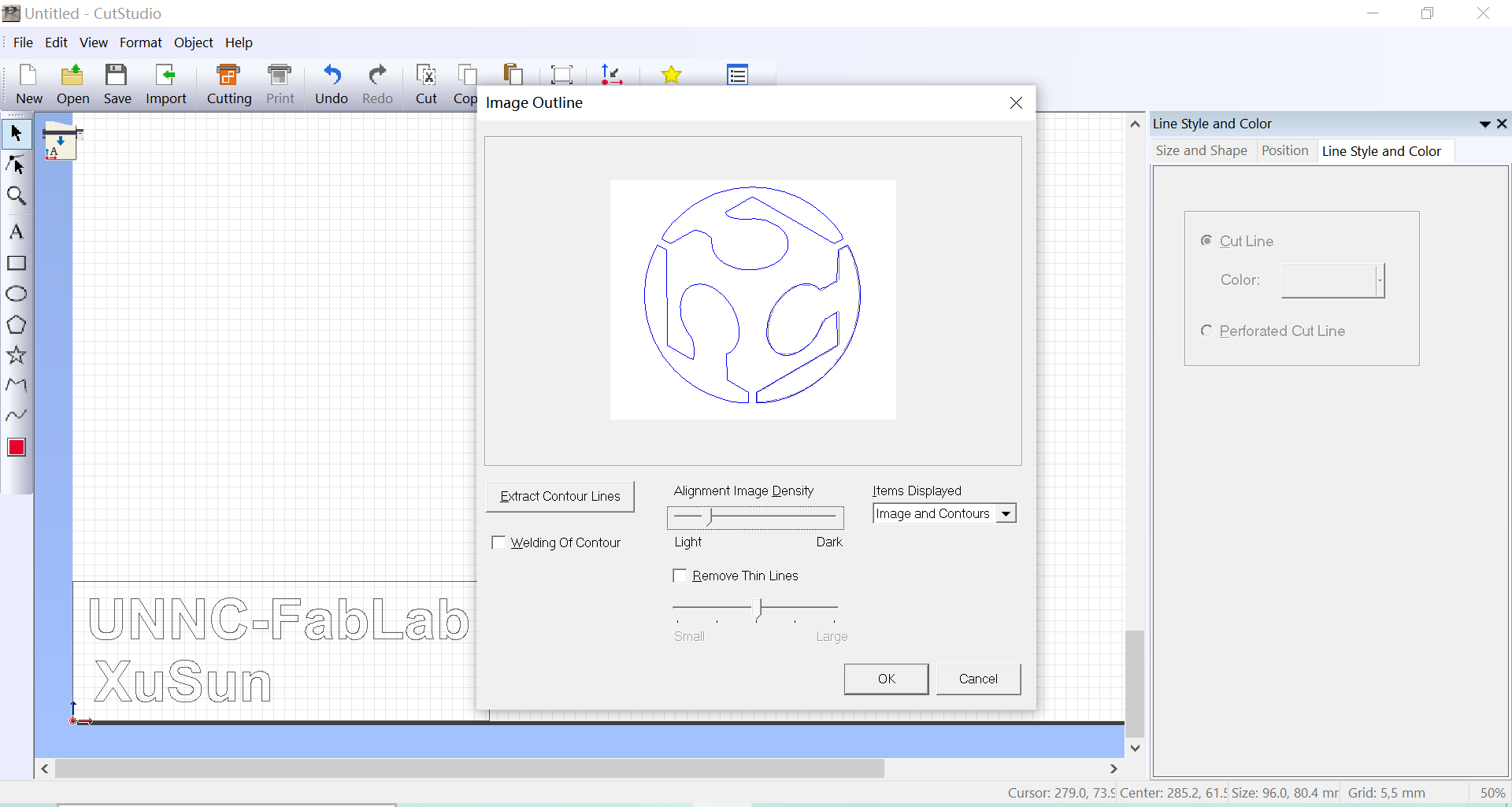The width and height of the screenshot is (1512, 807).
Task: Click the horizontal scrollbar right arrow
Action: [x=1114, y=768]
